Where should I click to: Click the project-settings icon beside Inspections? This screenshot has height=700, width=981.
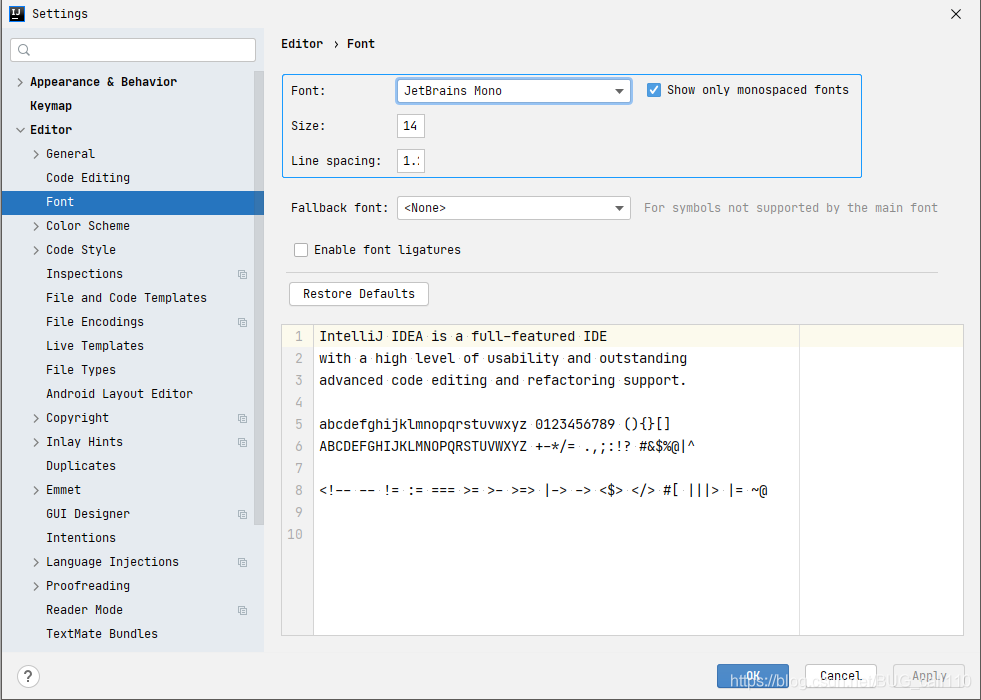pos(241,273)
